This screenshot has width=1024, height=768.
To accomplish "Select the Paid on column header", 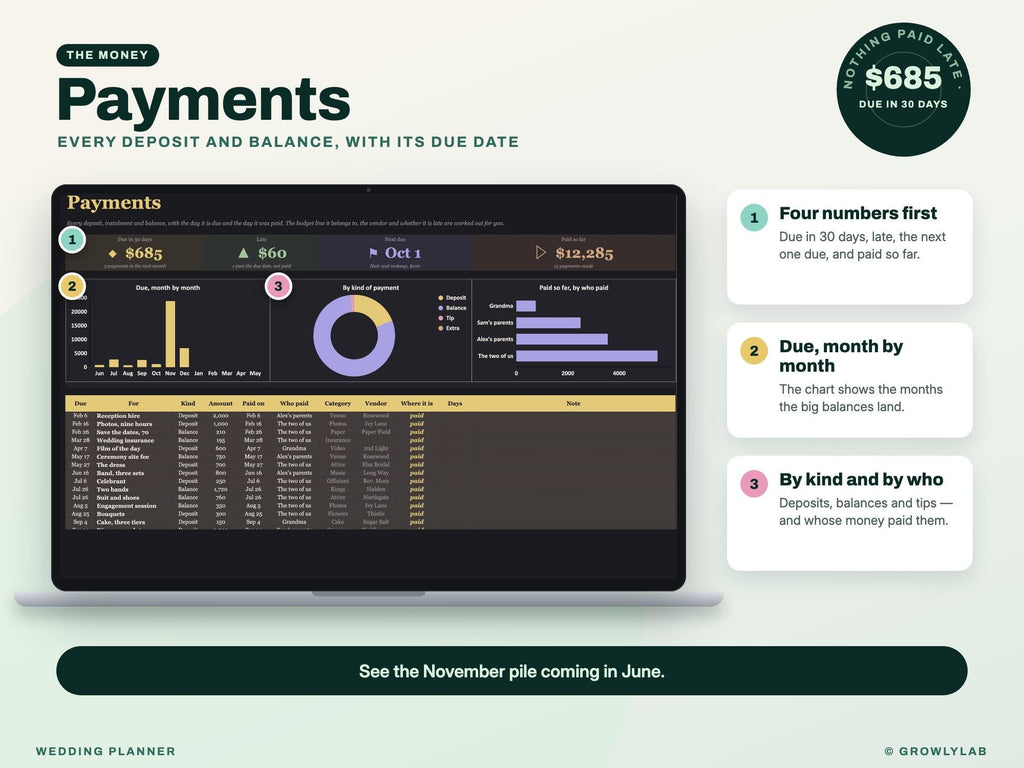I will pyautogui.click(x=253, y=404).
